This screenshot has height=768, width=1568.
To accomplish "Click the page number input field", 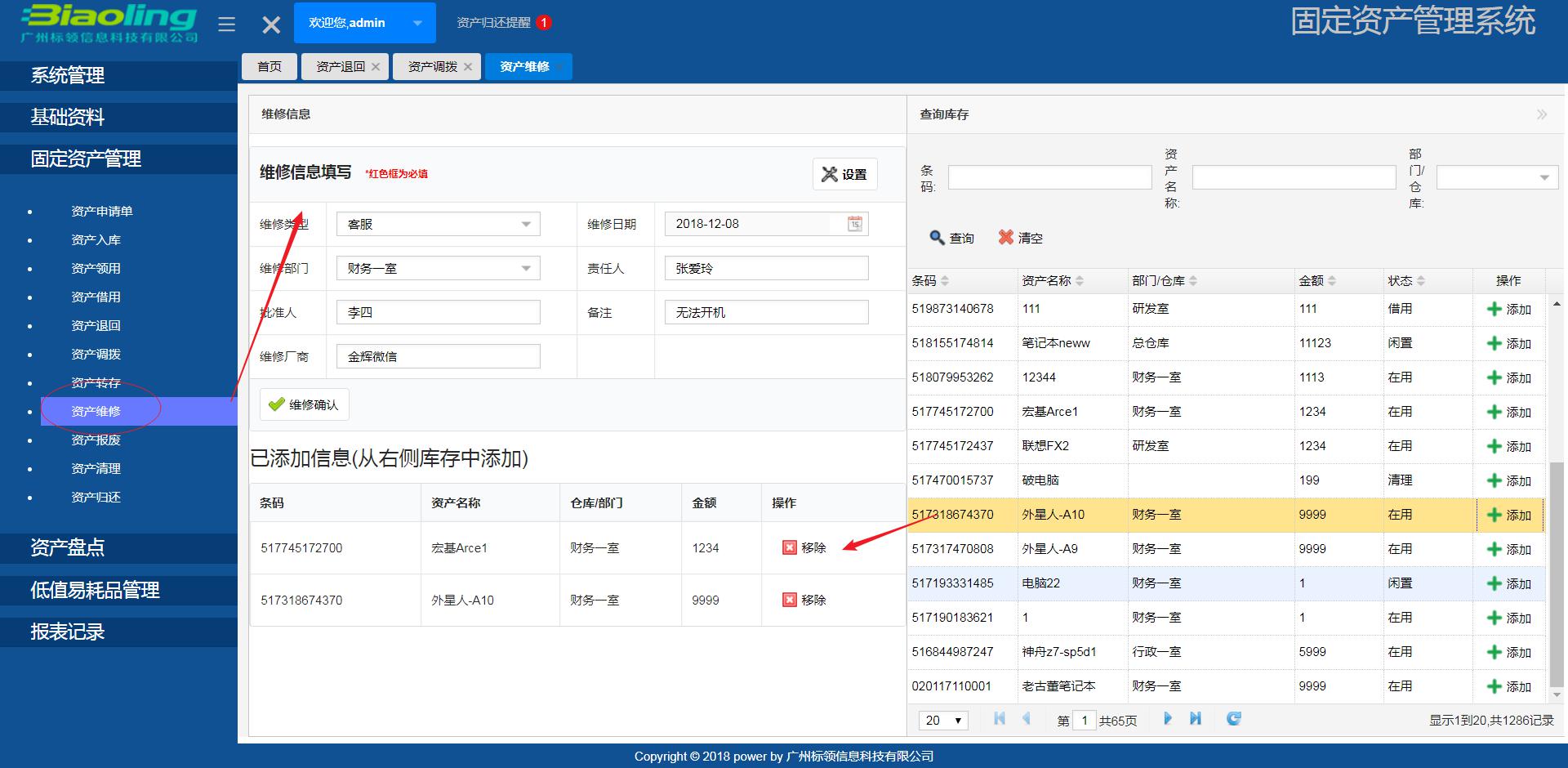I will [x=1084, y=720].
